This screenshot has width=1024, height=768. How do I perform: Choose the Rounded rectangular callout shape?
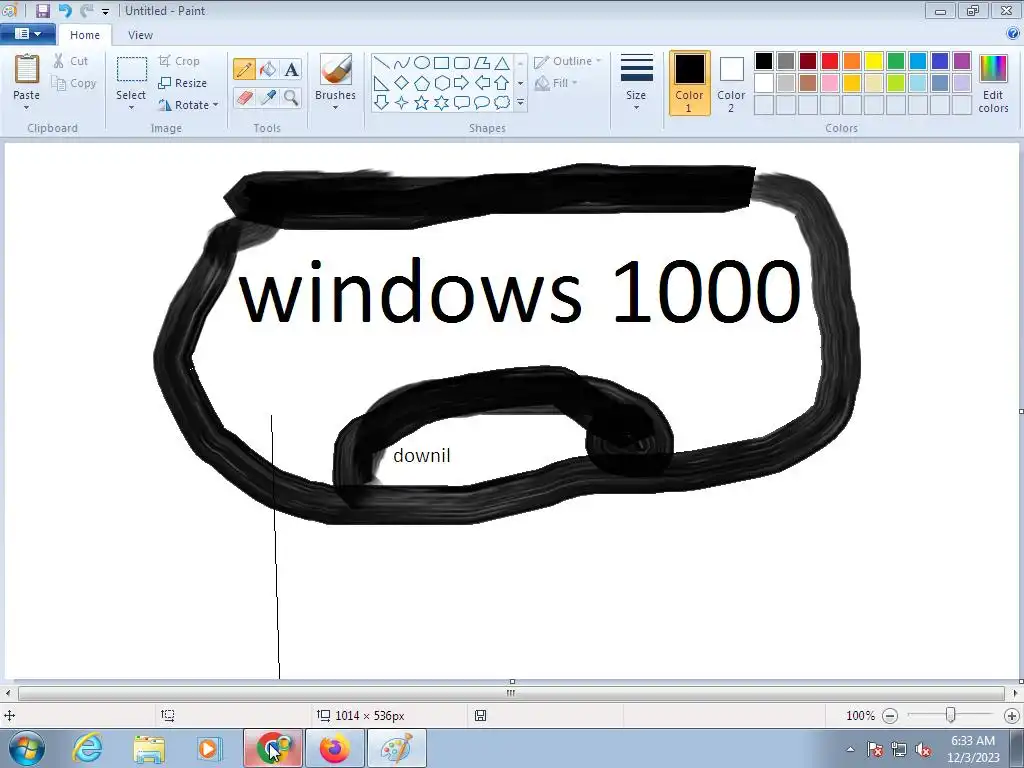[462, 103]
